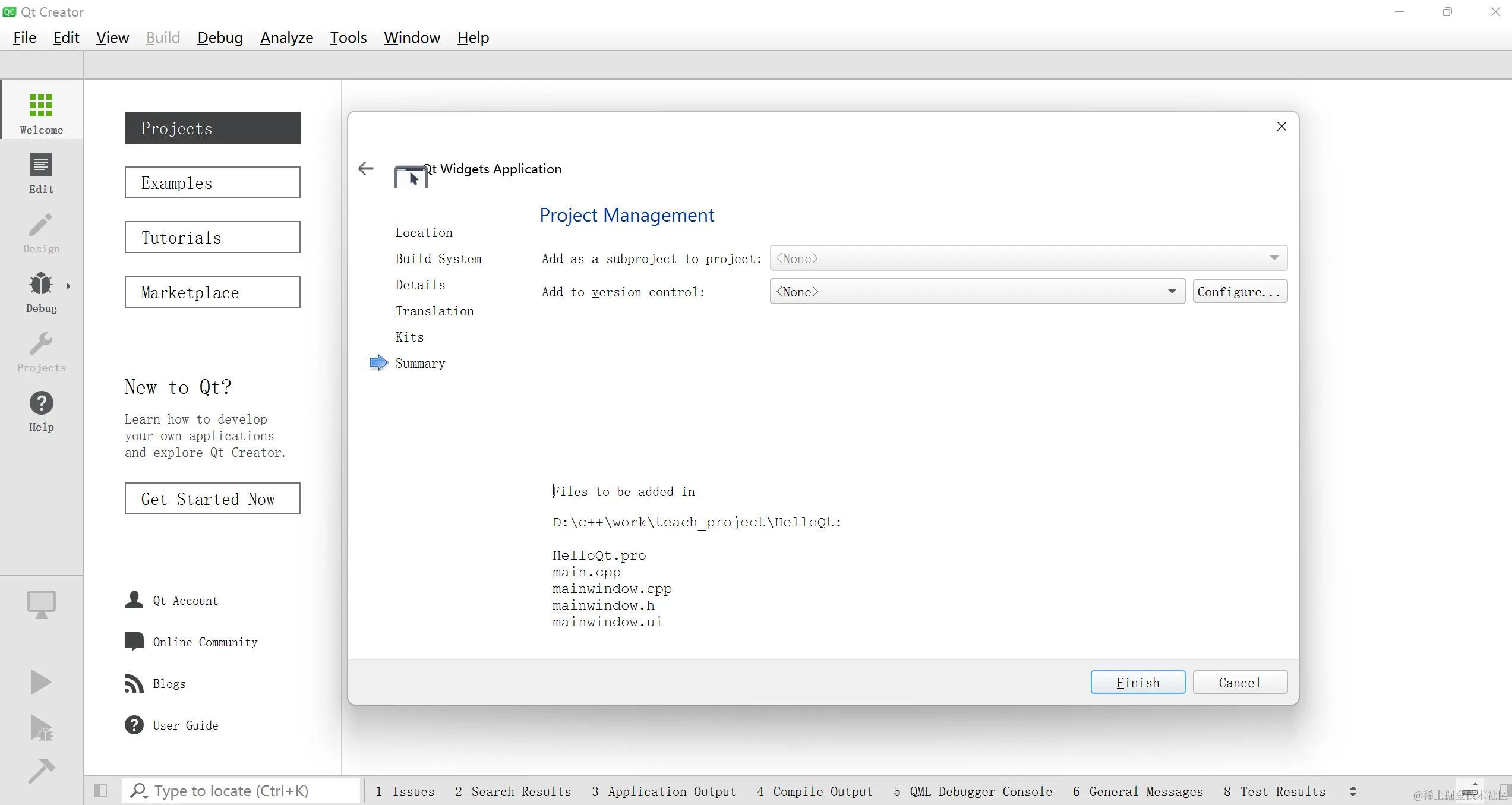Open kit selector monitor icon

pos(41,605)
